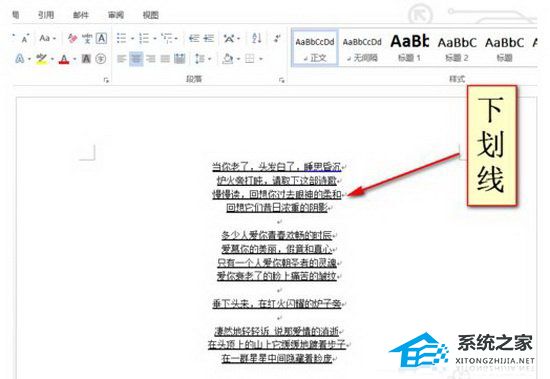The image size is (550, 379).
Task: Apply a multilevel list
Action: point(167,38)
